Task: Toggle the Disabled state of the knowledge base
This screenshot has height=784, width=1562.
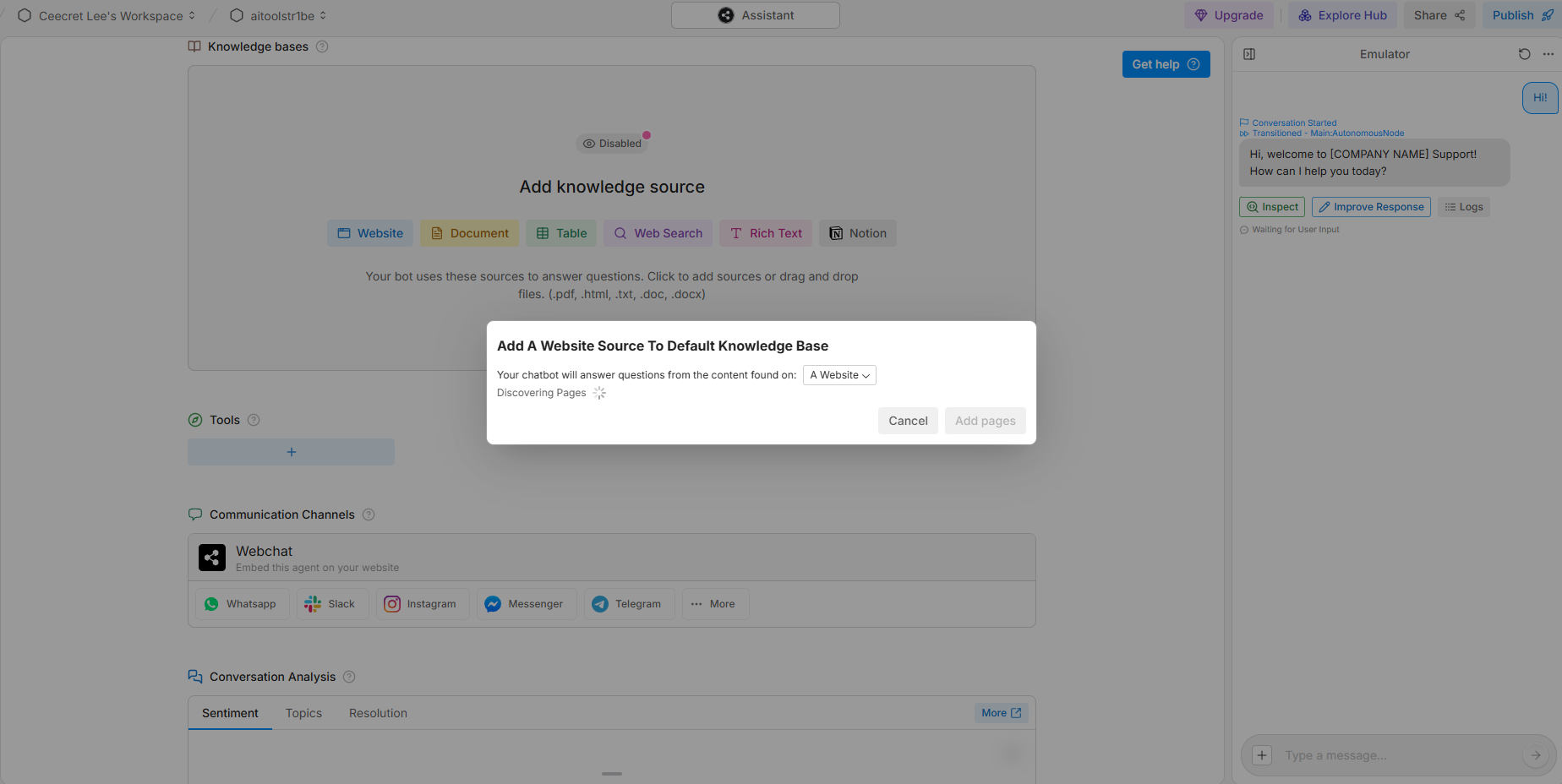Action: [613, 143]
